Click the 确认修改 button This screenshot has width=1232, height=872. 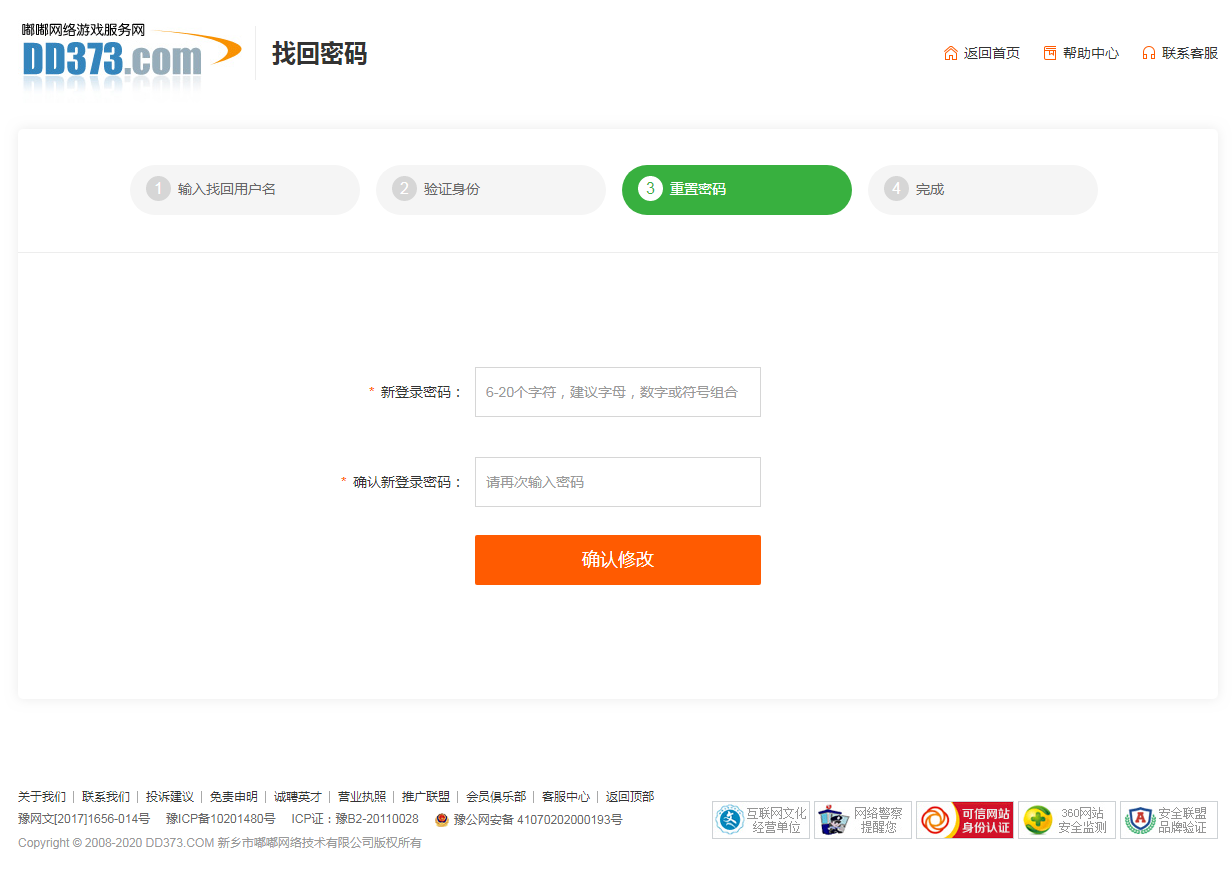618,560
